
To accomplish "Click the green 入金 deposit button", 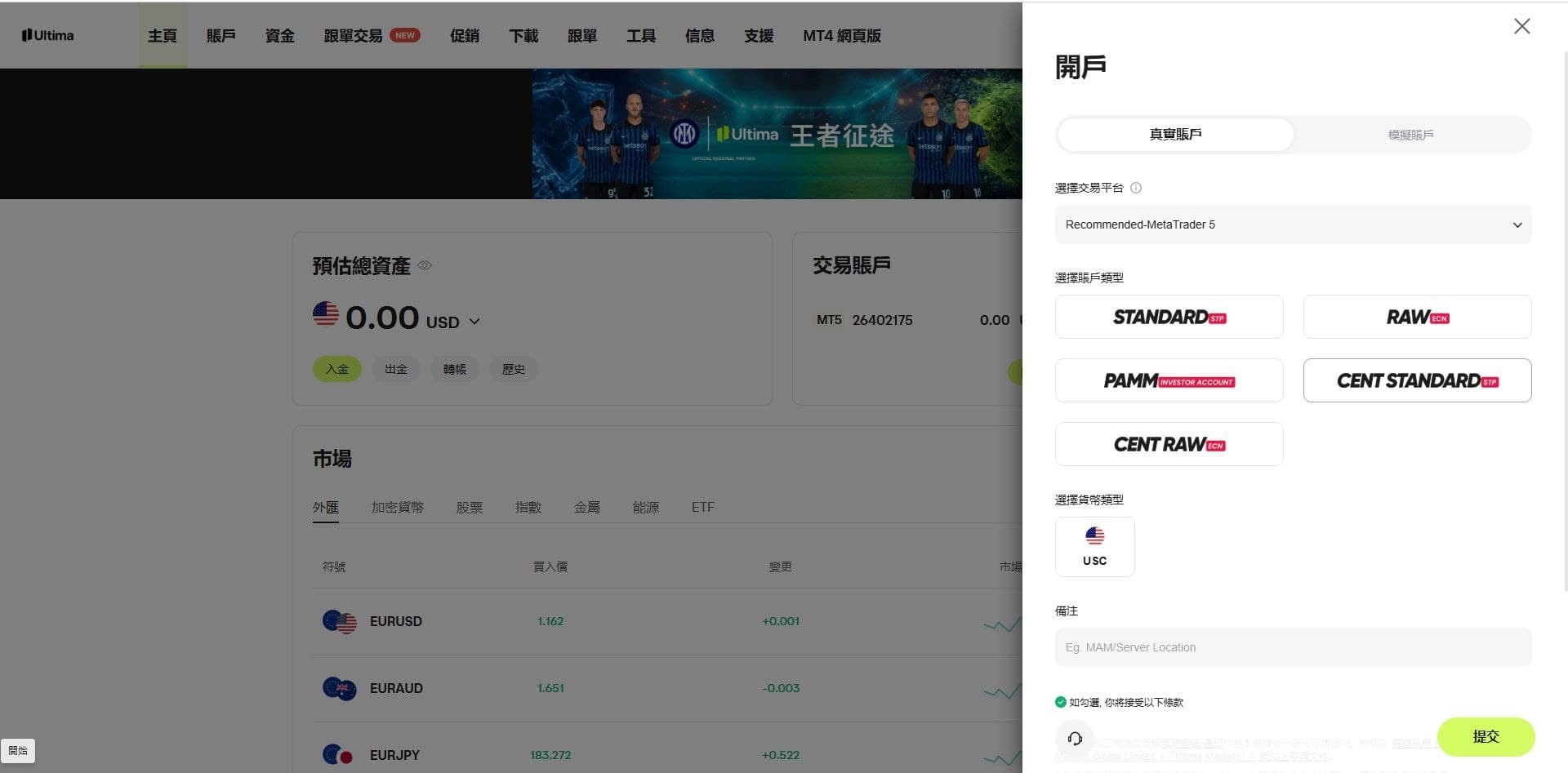I will pyautogui.click(x=337, y=369).
